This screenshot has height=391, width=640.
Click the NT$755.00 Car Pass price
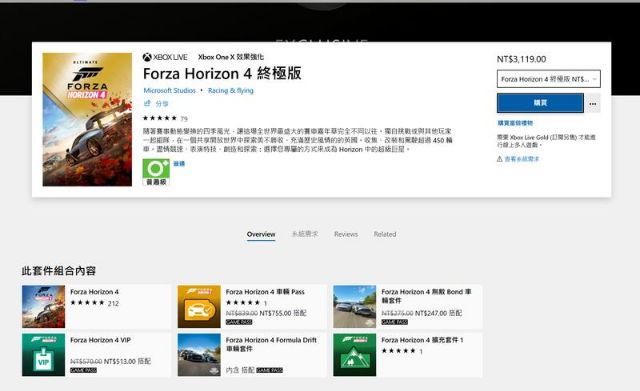click(x=275, y=313)
